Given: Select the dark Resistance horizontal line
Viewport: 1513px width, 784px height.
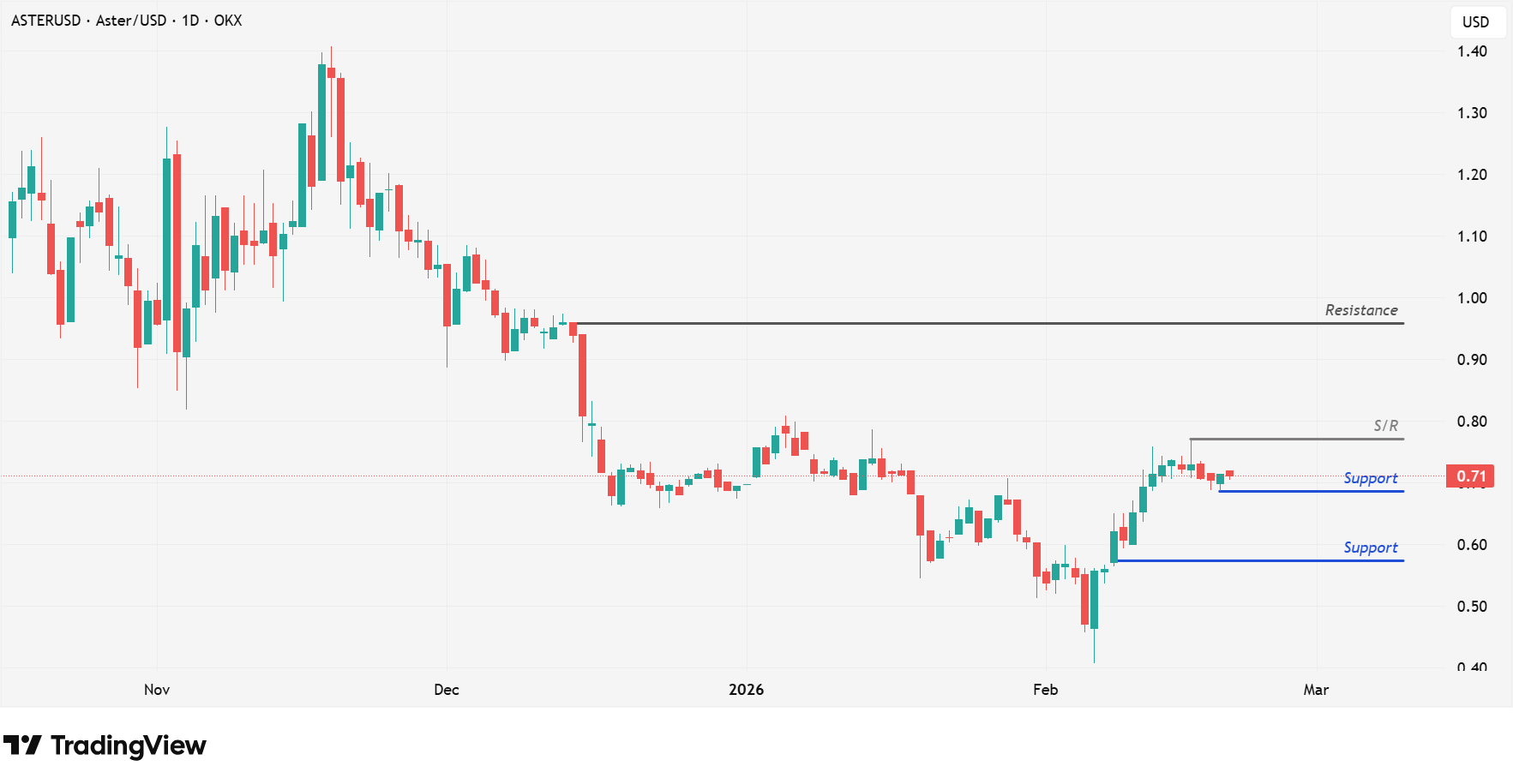Looking at the screenshot, I should pyautogui.click(x=986, y=324).
